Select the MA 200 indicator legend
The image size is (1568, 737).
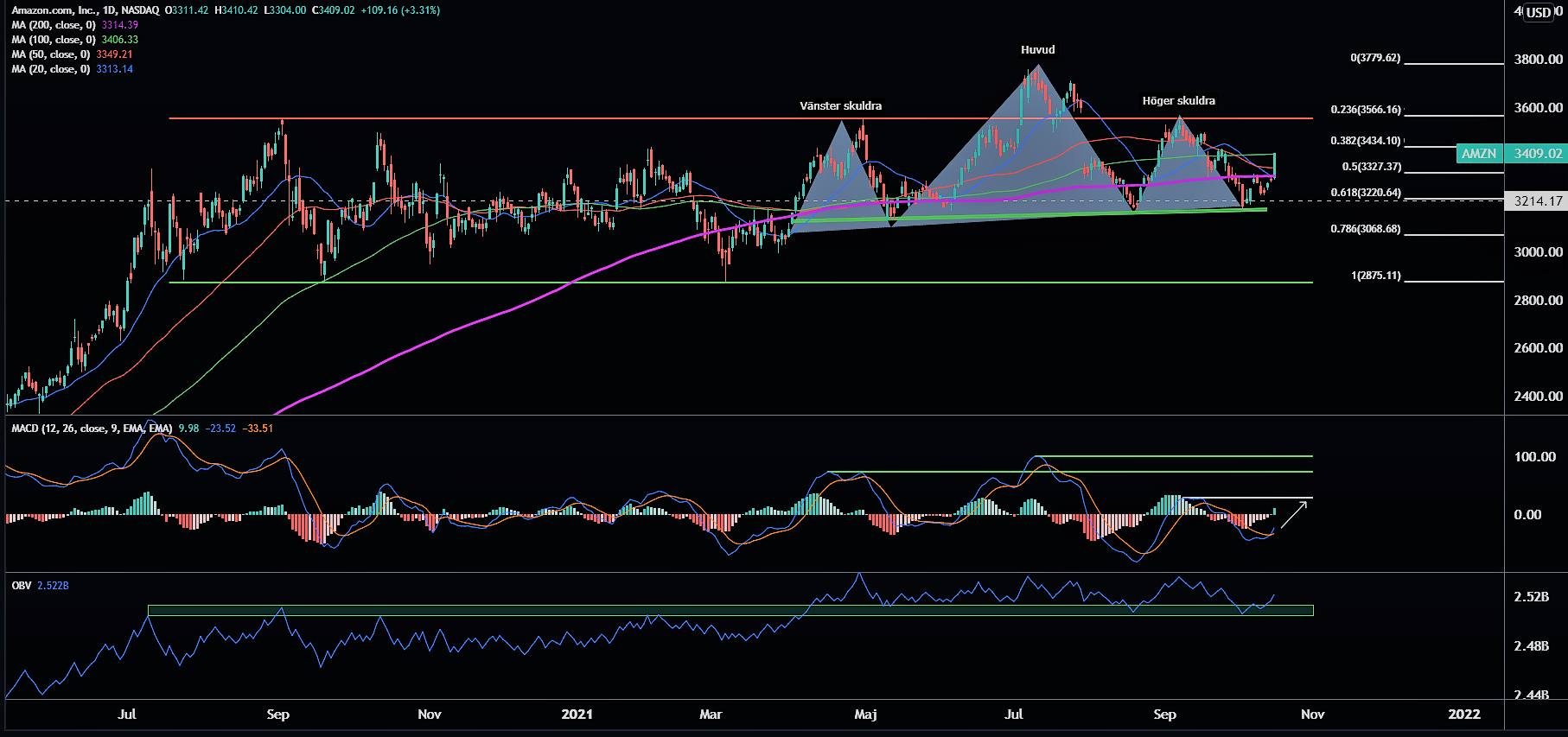[x=54, y=25]
